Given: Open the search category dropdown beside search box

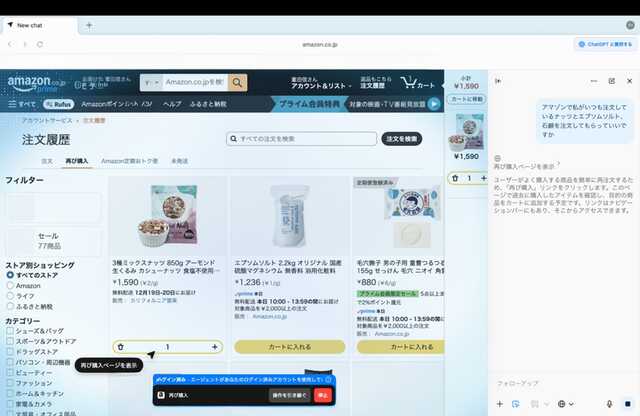Looking at the screenshot, I should point(151,82).
